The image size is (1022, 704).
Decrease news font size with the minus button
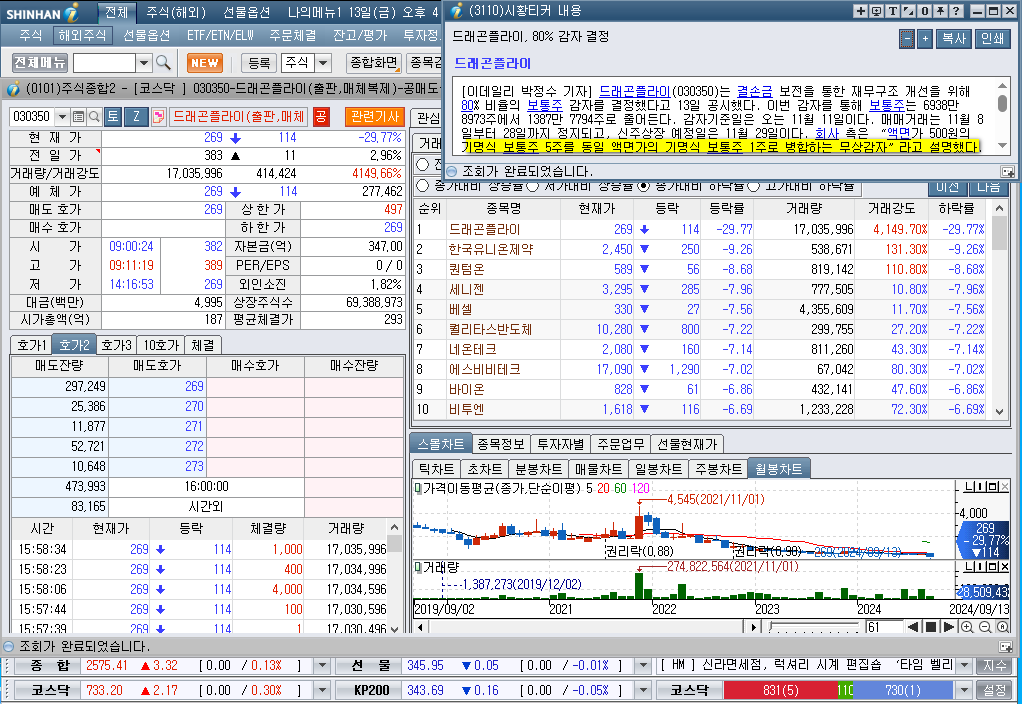point(907,38)
